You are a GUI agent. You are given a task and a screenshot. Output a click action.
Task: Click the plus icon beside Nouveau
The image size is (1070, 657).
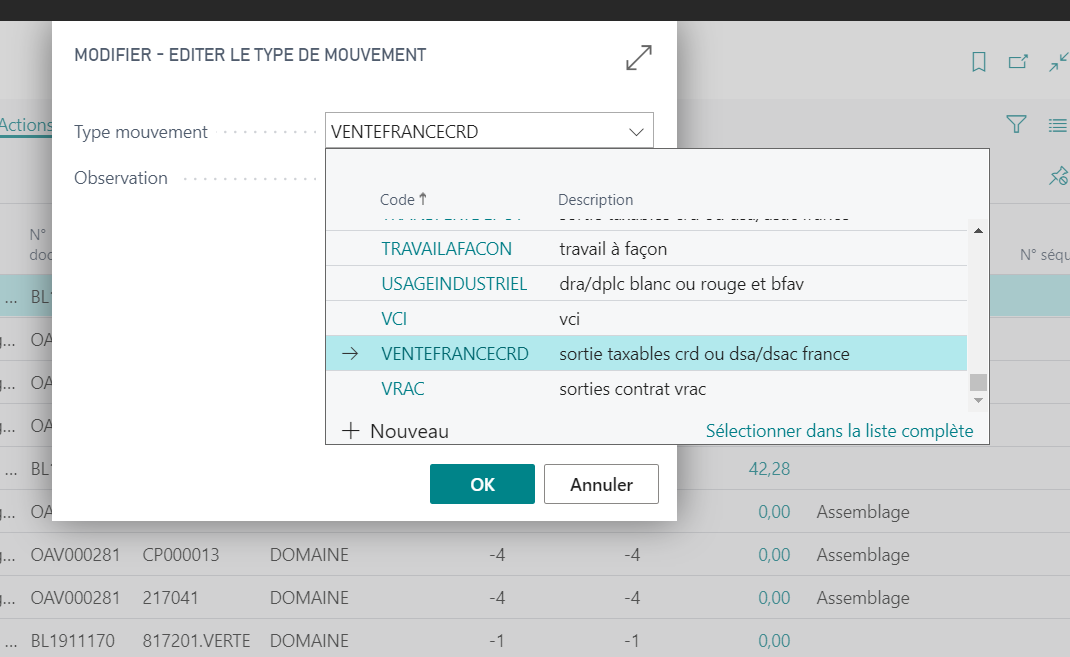click(350, 430)
